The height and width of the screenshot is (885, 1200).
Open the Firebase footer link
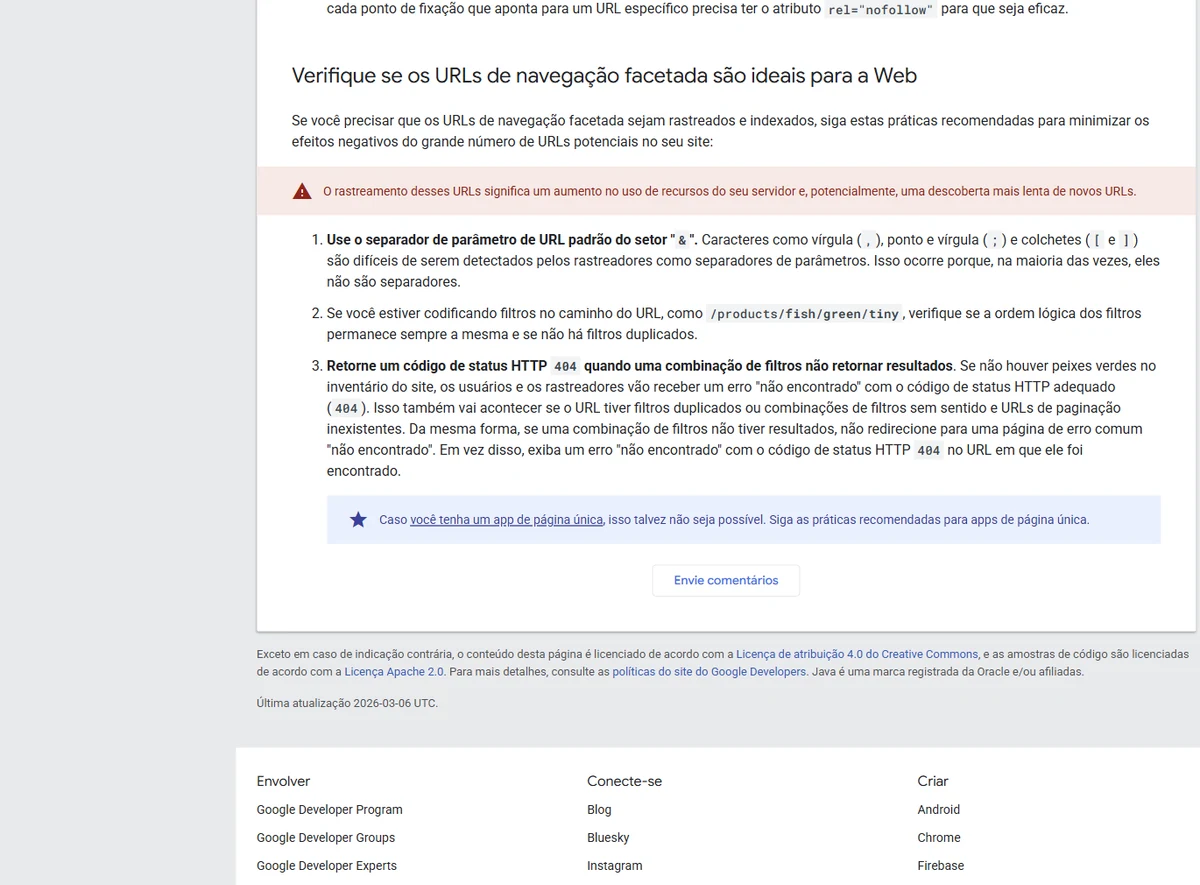(940, 866)
